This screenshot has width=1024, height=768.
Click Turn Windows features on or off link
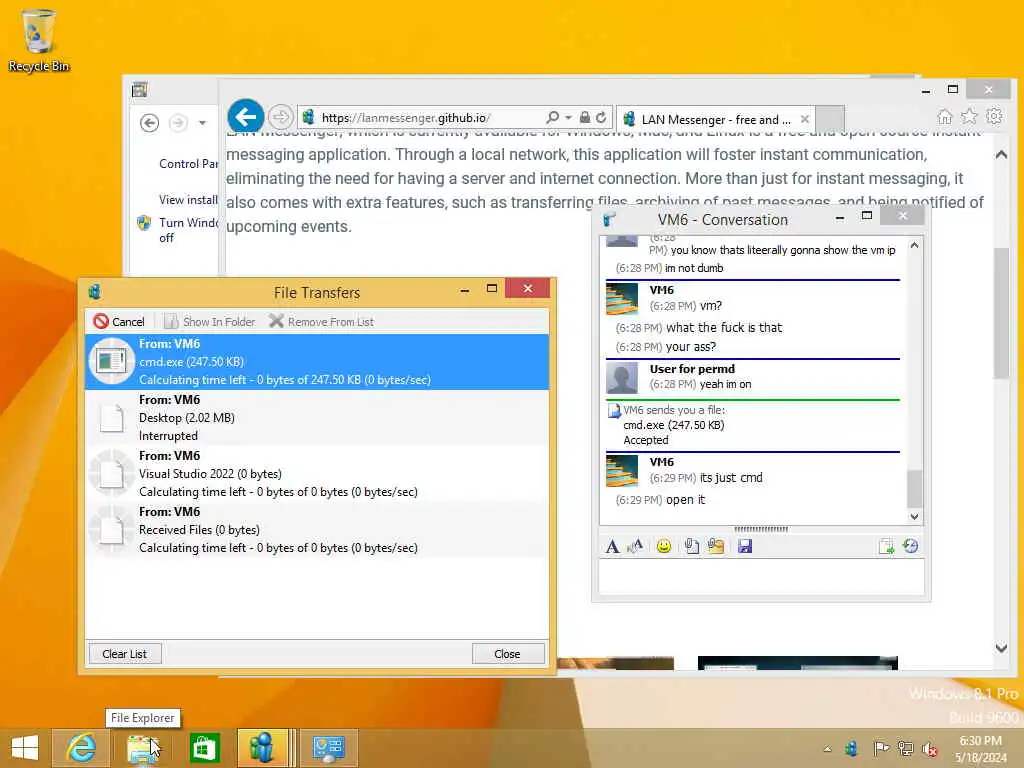[188, 230]
